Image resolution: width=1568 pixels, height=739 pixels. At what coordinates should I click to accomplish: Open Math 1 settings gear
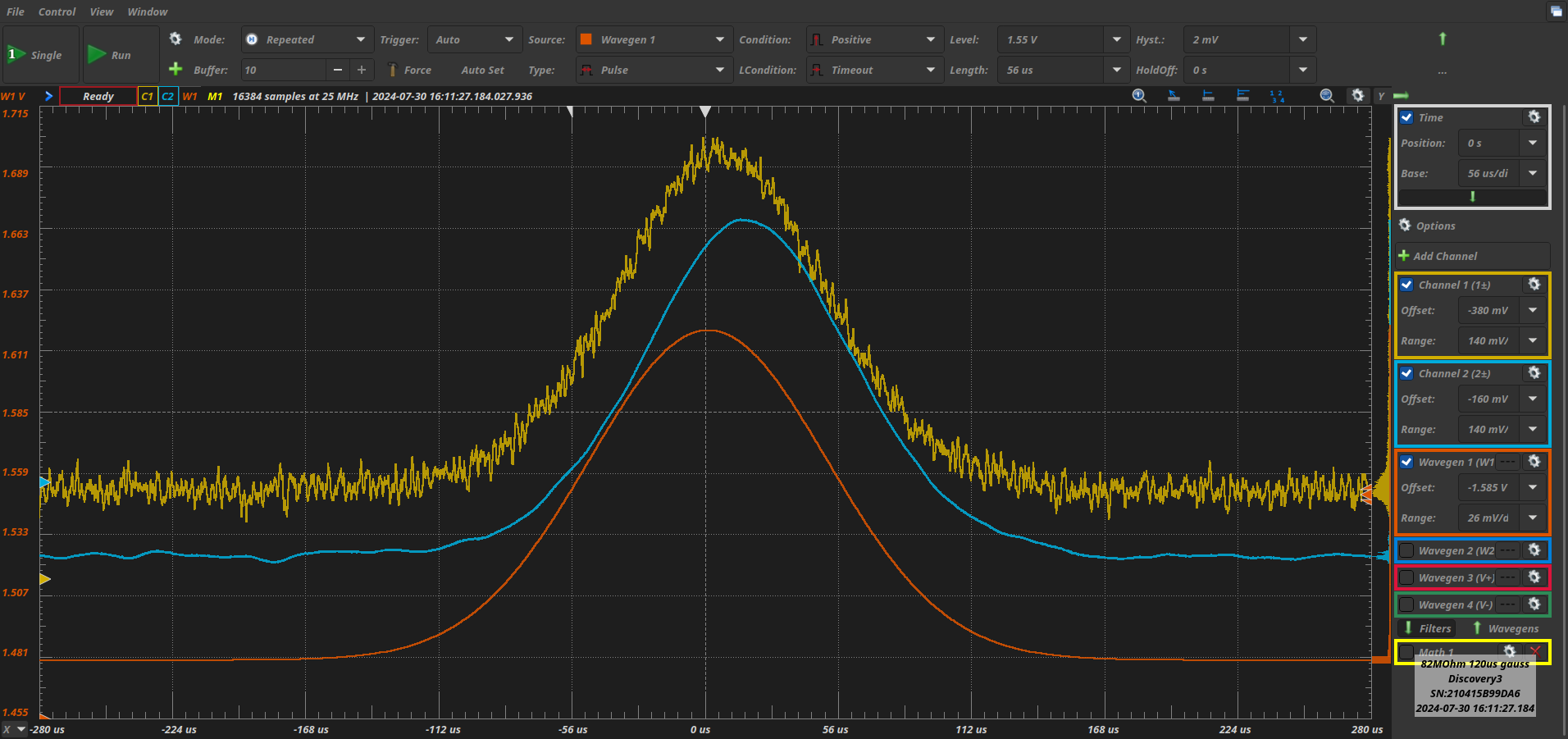click(x=1509, y=651)
